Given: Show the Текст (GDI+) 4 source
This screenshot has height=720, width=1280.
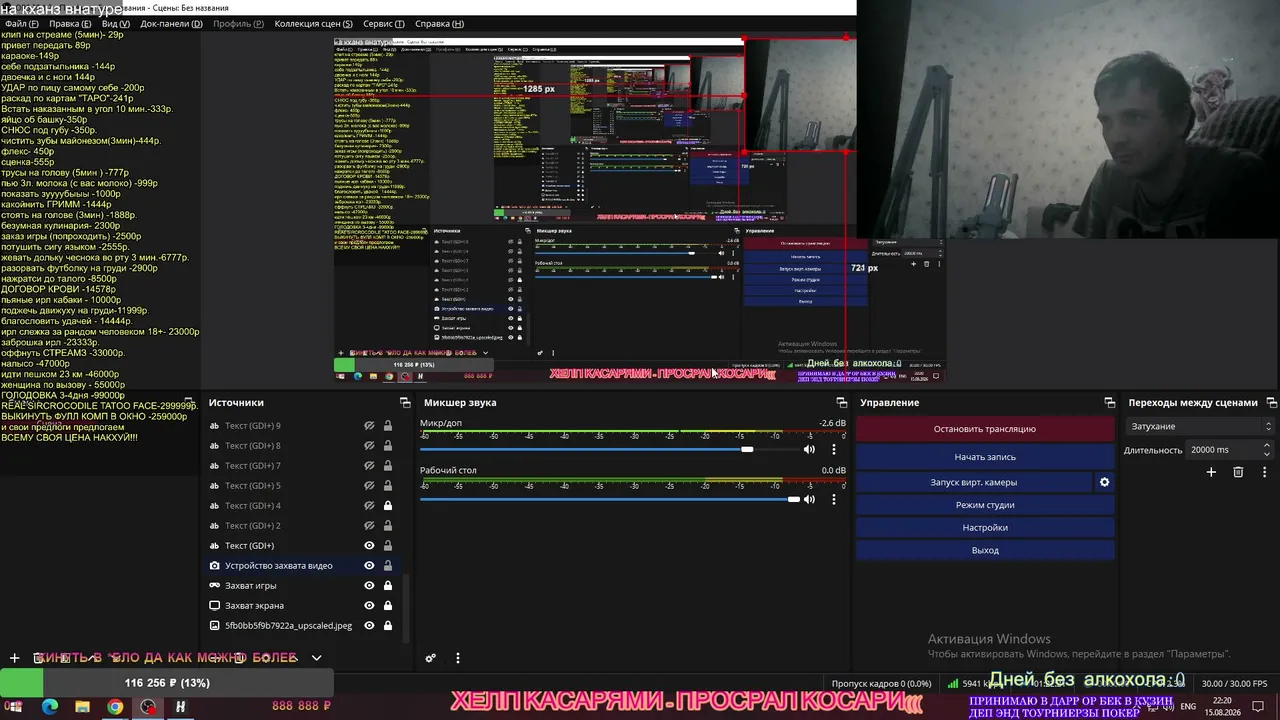Looking at the screenshot, I should [x=369, y=506].
